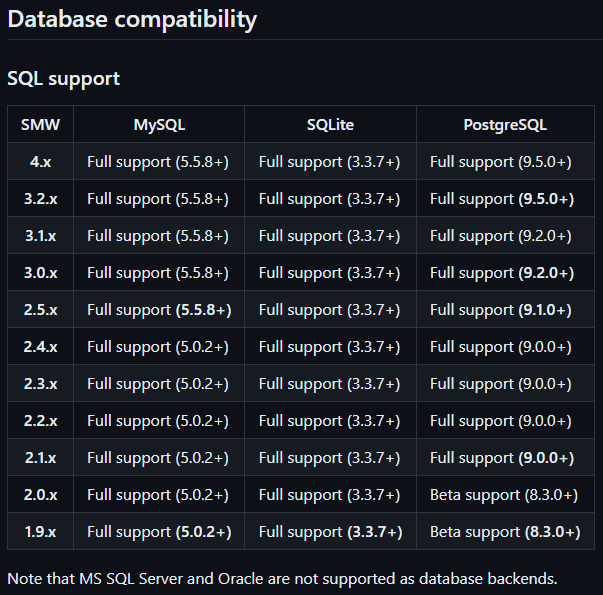Click the 3.2.x row label
The height and width of the screenshot is (595, 603).
click(x=40, y=199)
